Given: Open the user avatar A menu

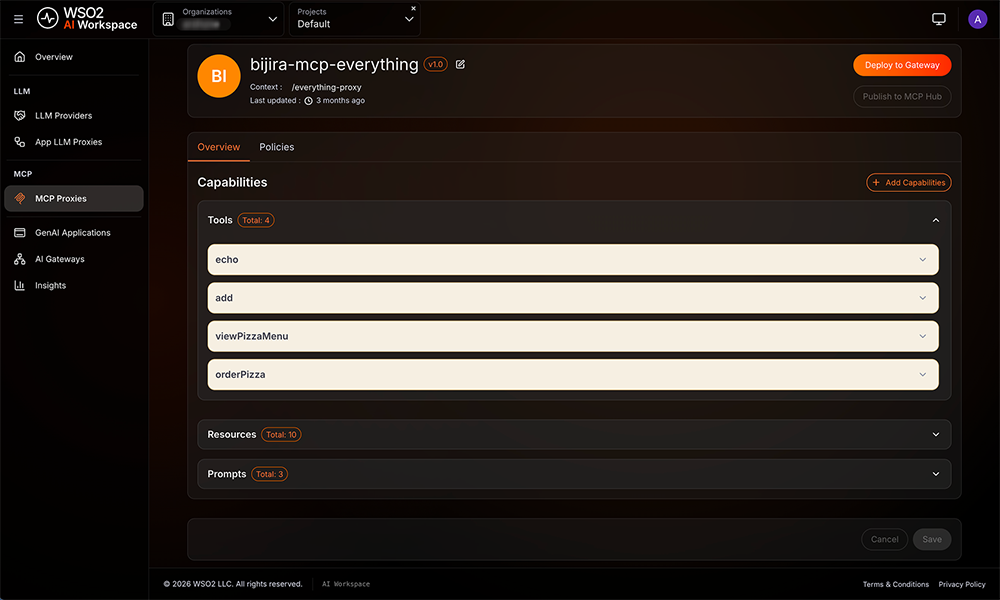Looking at the screenshot, I should point(977,19).
